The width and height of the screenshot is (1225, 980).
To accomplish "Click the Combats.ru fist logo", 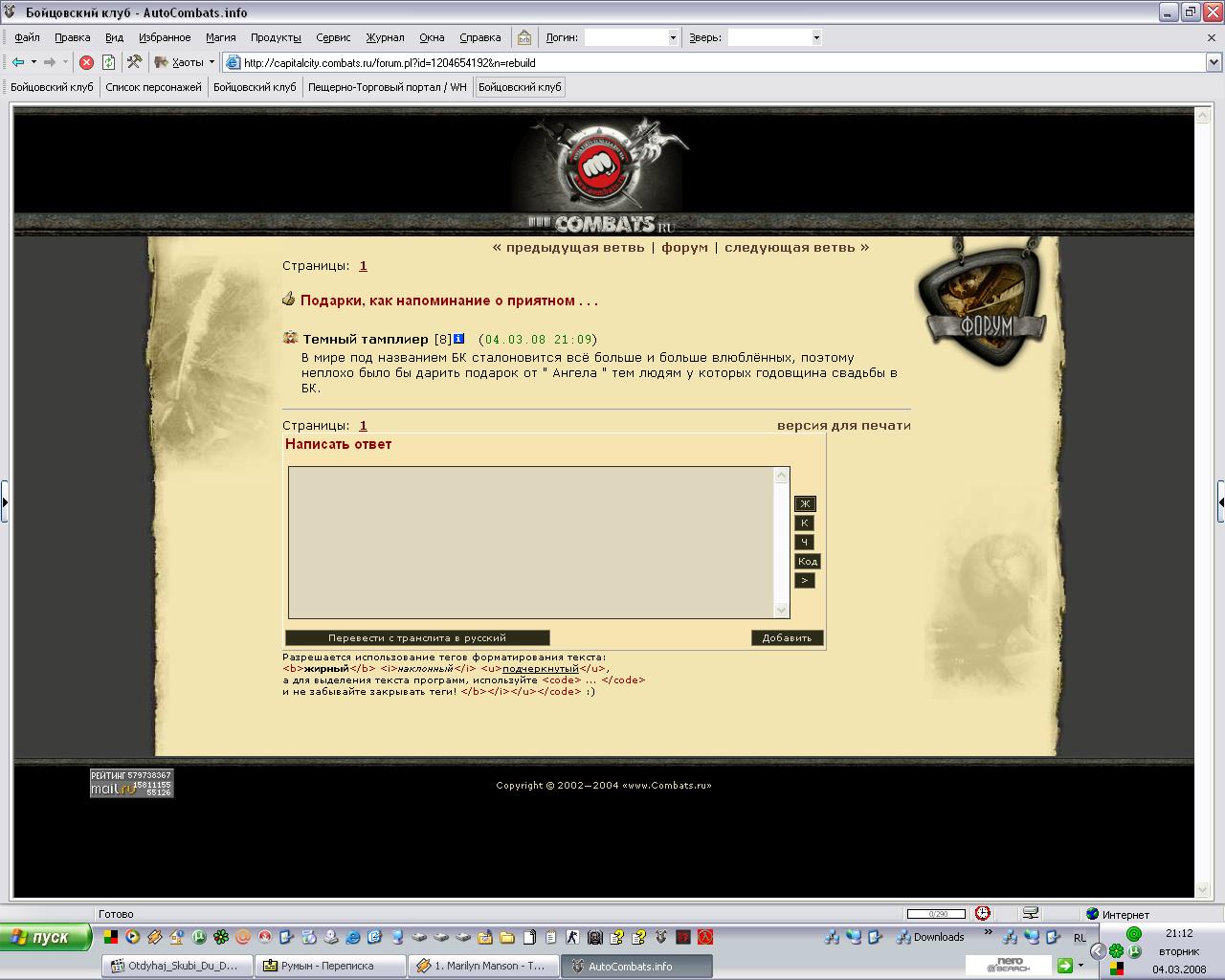I will [x=601, y=166].
